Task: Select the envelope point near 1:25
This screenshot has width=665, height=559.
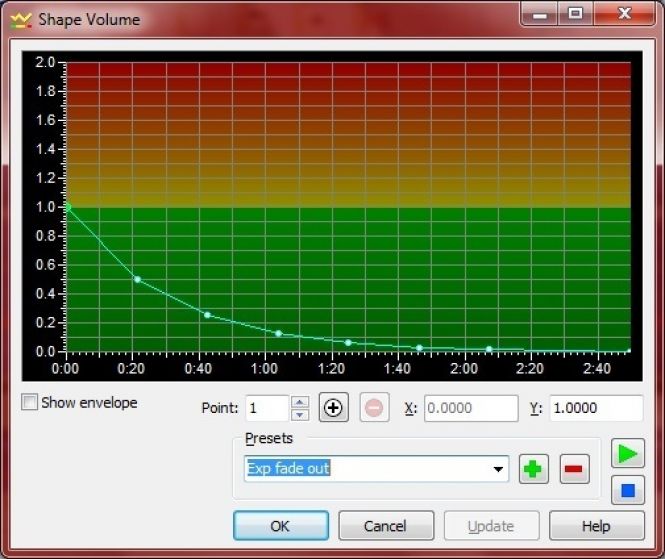Action: 348,342
